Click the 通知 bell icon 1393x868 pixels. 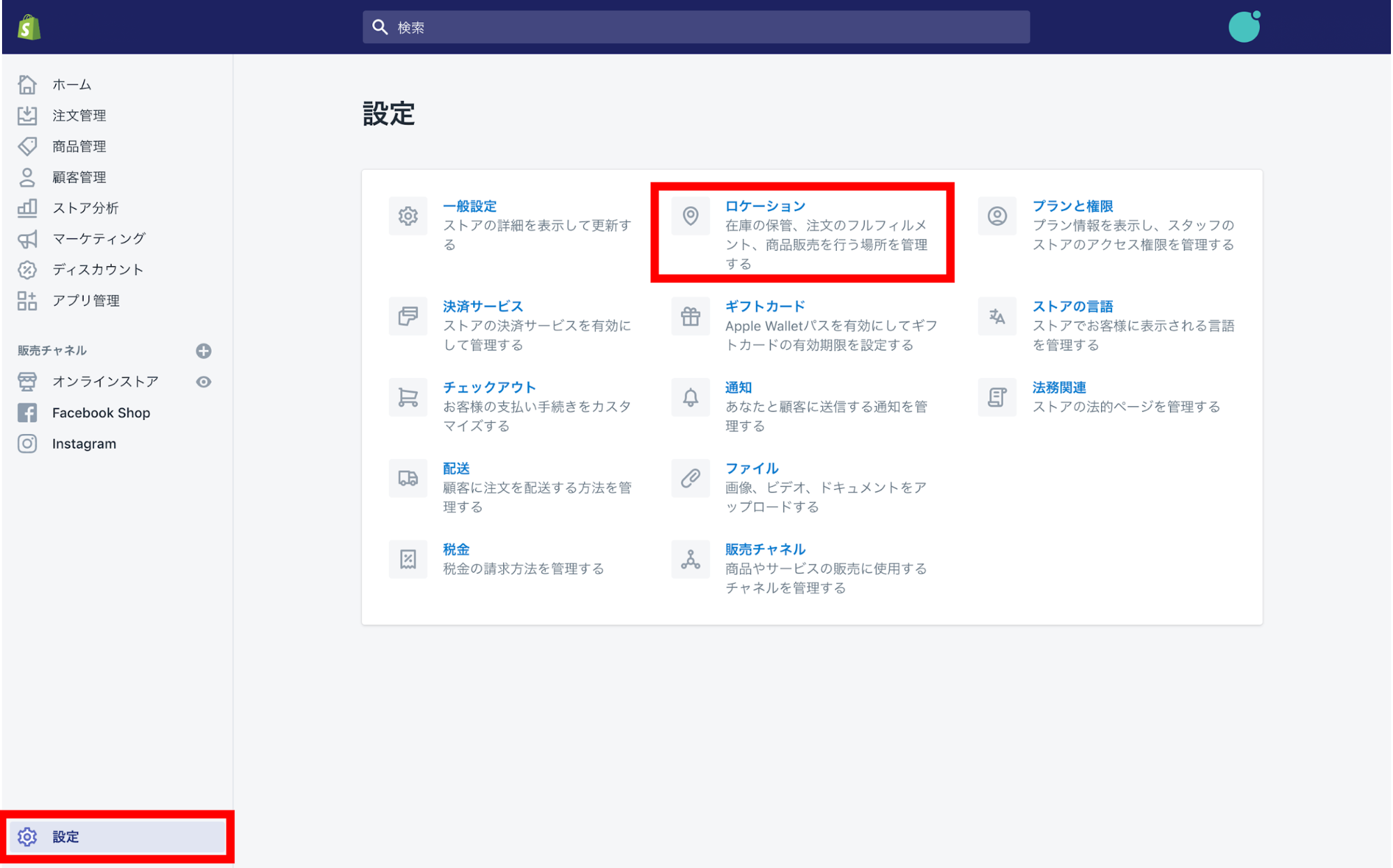pyautogui.click(x=691, y=397)
